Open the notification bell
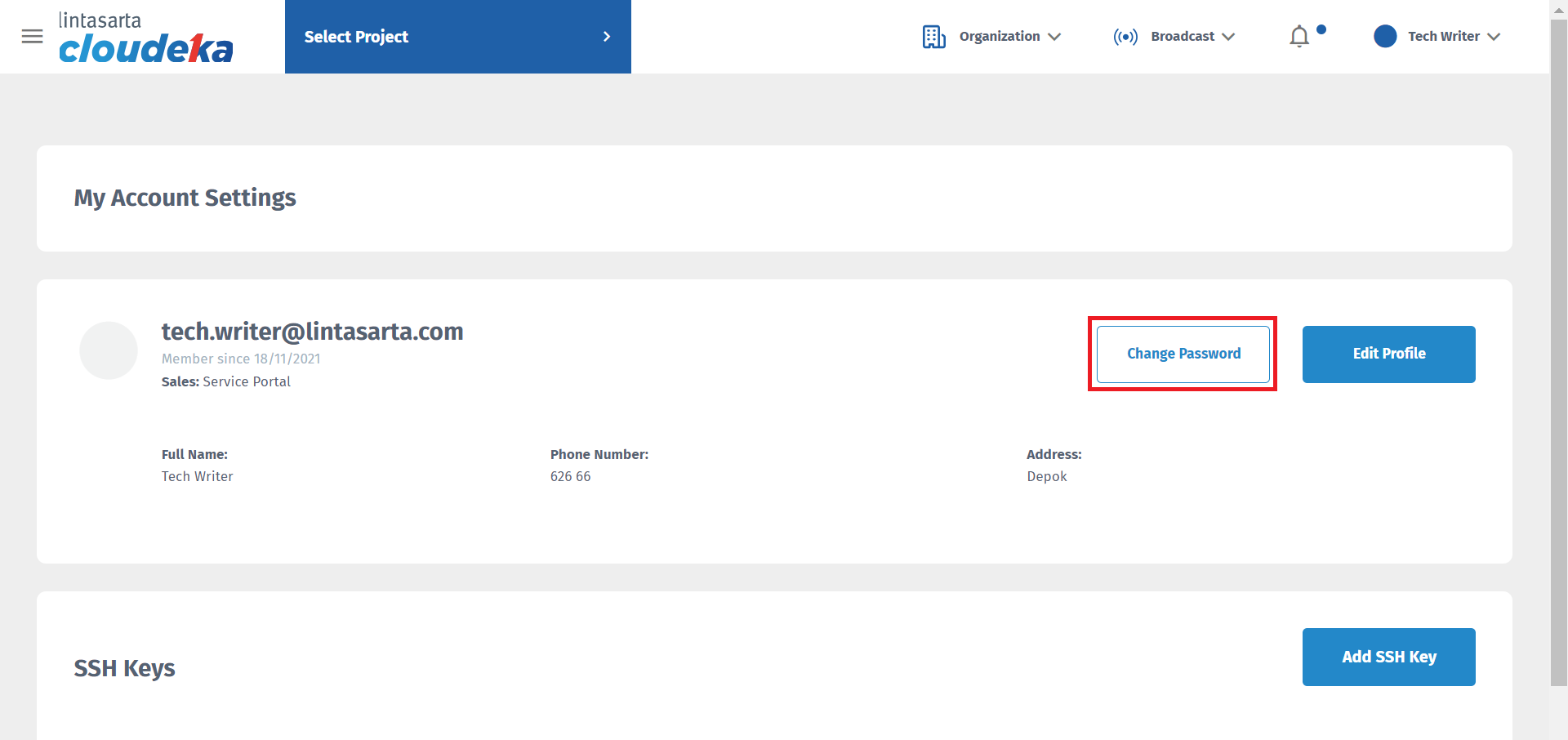 1299,37
